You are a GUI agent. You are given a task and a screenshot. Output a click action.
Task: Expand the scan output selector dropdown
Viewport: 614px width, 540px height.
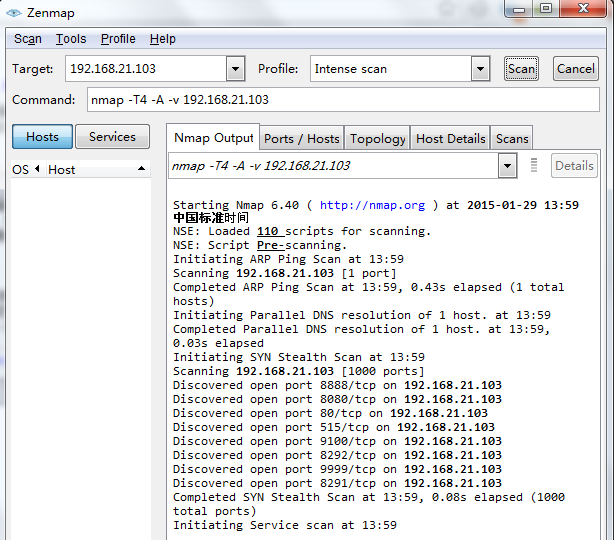click(x=507, y=166)
